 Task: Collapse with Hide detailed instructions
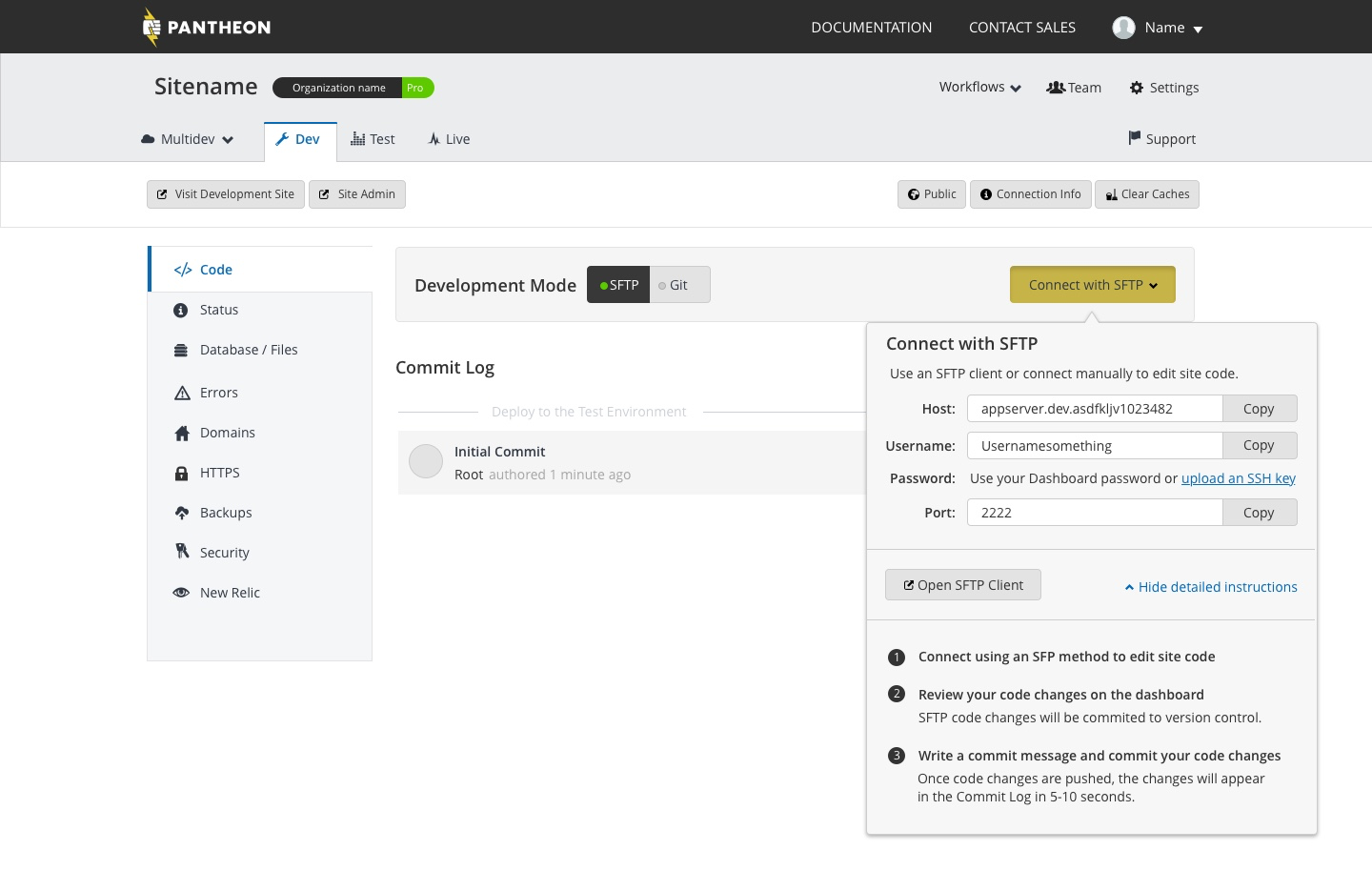point(1211,587)
